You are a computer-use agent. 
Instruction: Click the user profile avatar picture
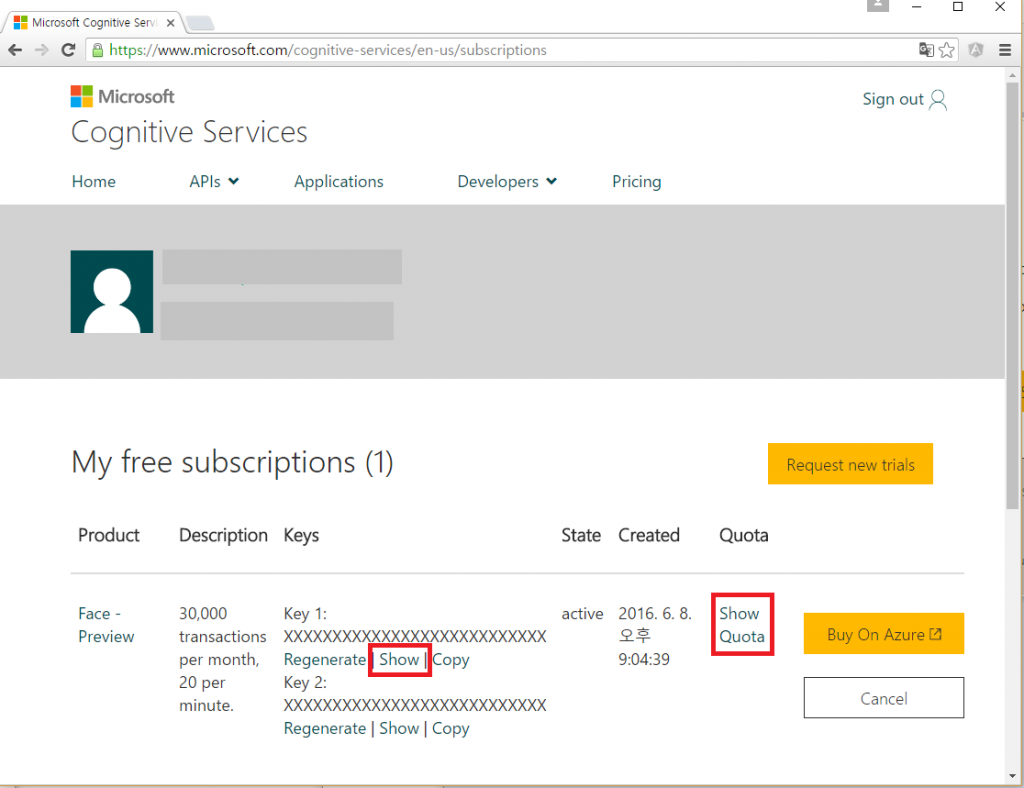112,291
